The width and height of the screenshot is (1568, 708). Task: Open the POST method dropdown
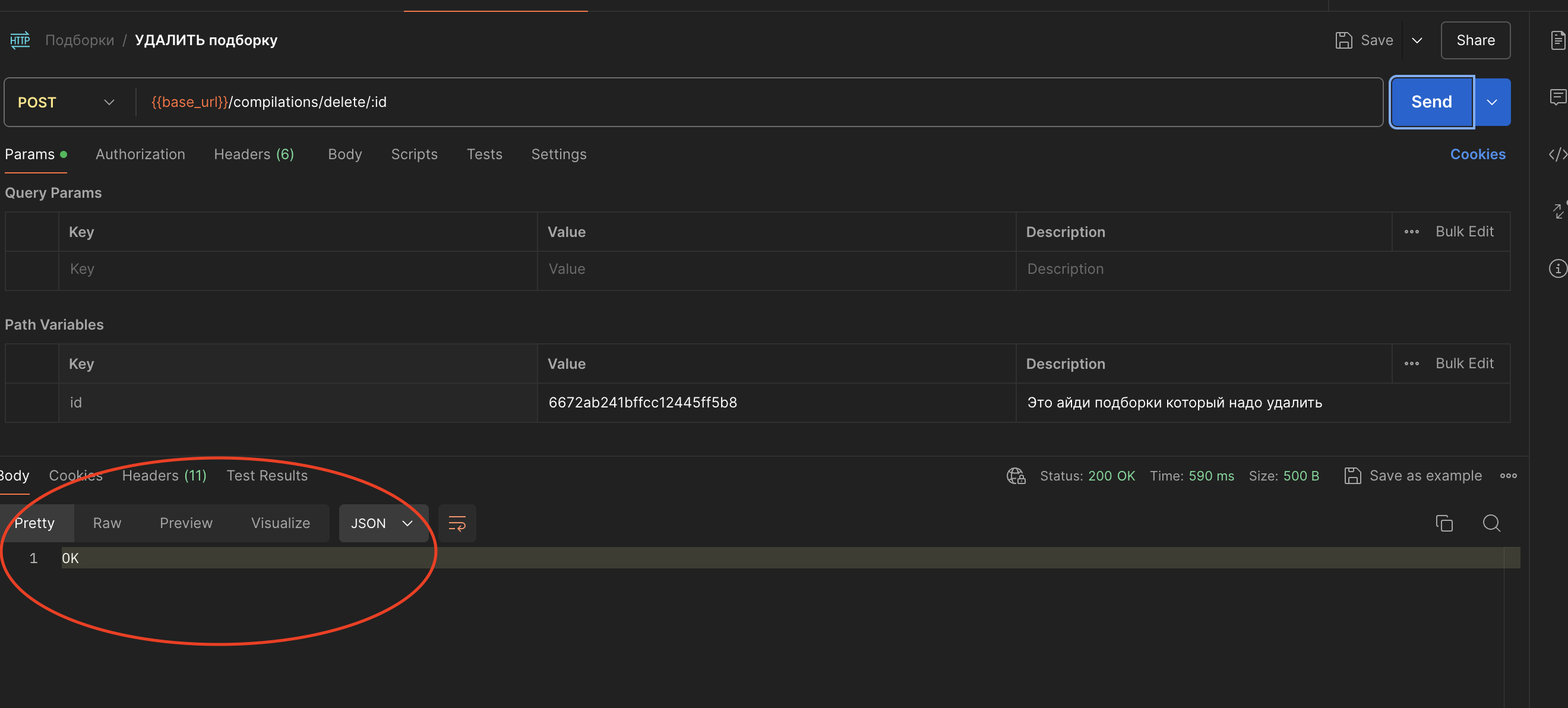tap(66, 102)
